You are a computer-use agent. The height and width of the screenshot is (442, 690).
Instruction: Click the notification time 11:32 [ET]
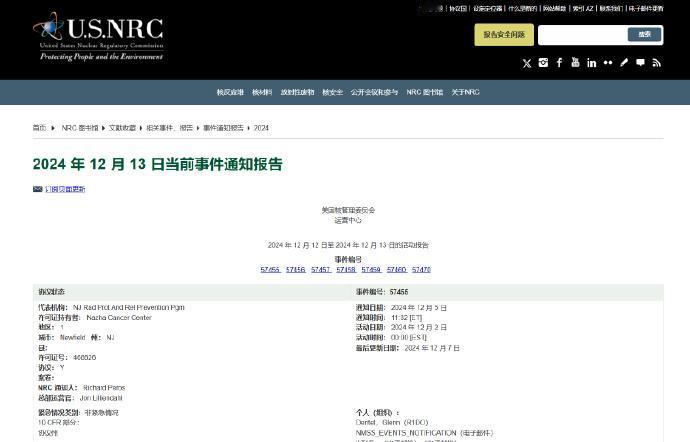[406, 317]
